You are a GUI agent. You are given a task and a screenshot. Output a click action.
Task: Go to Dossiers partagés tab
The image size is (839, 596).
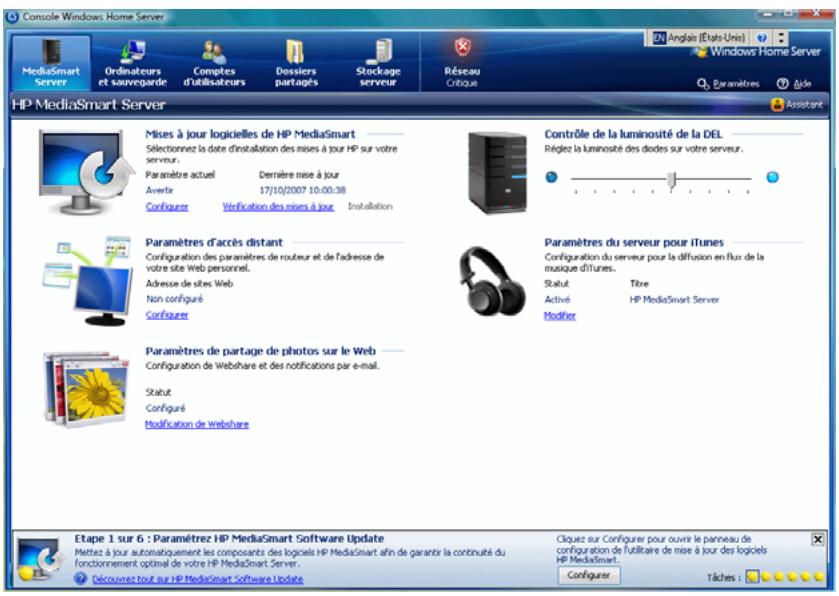(x=296, y=63)
